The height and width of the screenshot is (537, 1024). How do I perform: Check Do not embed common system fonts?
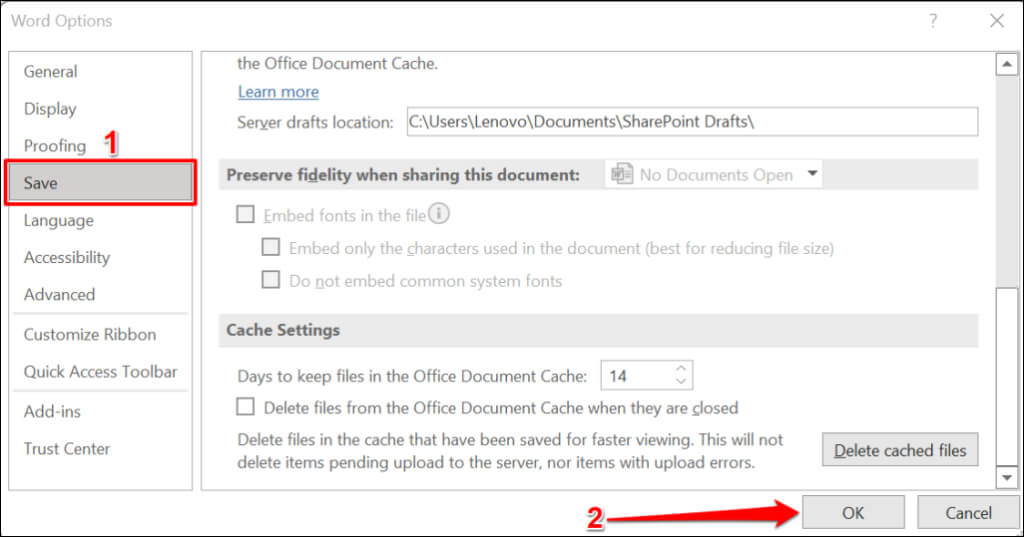pos(271,280)
